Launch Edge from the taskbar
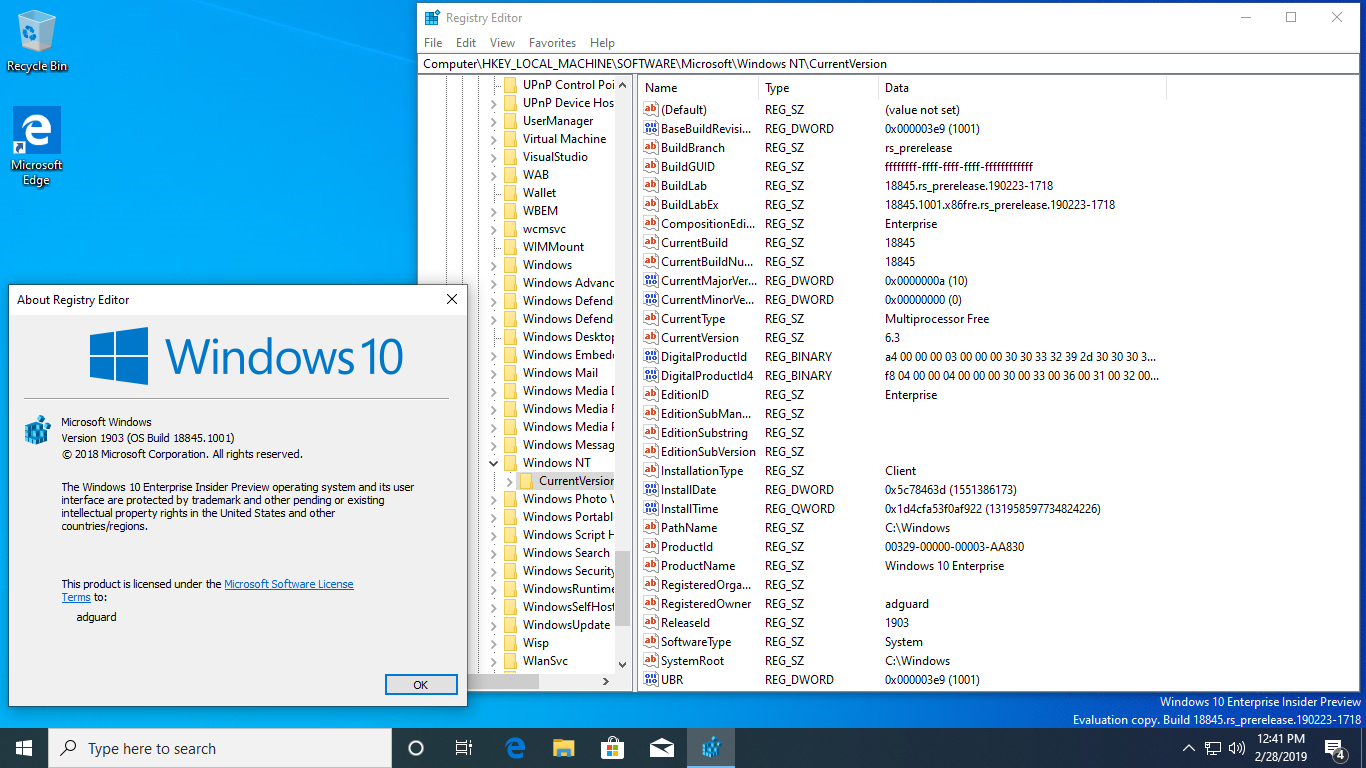This screenshot has height=768, width=1366. (515, 748)
